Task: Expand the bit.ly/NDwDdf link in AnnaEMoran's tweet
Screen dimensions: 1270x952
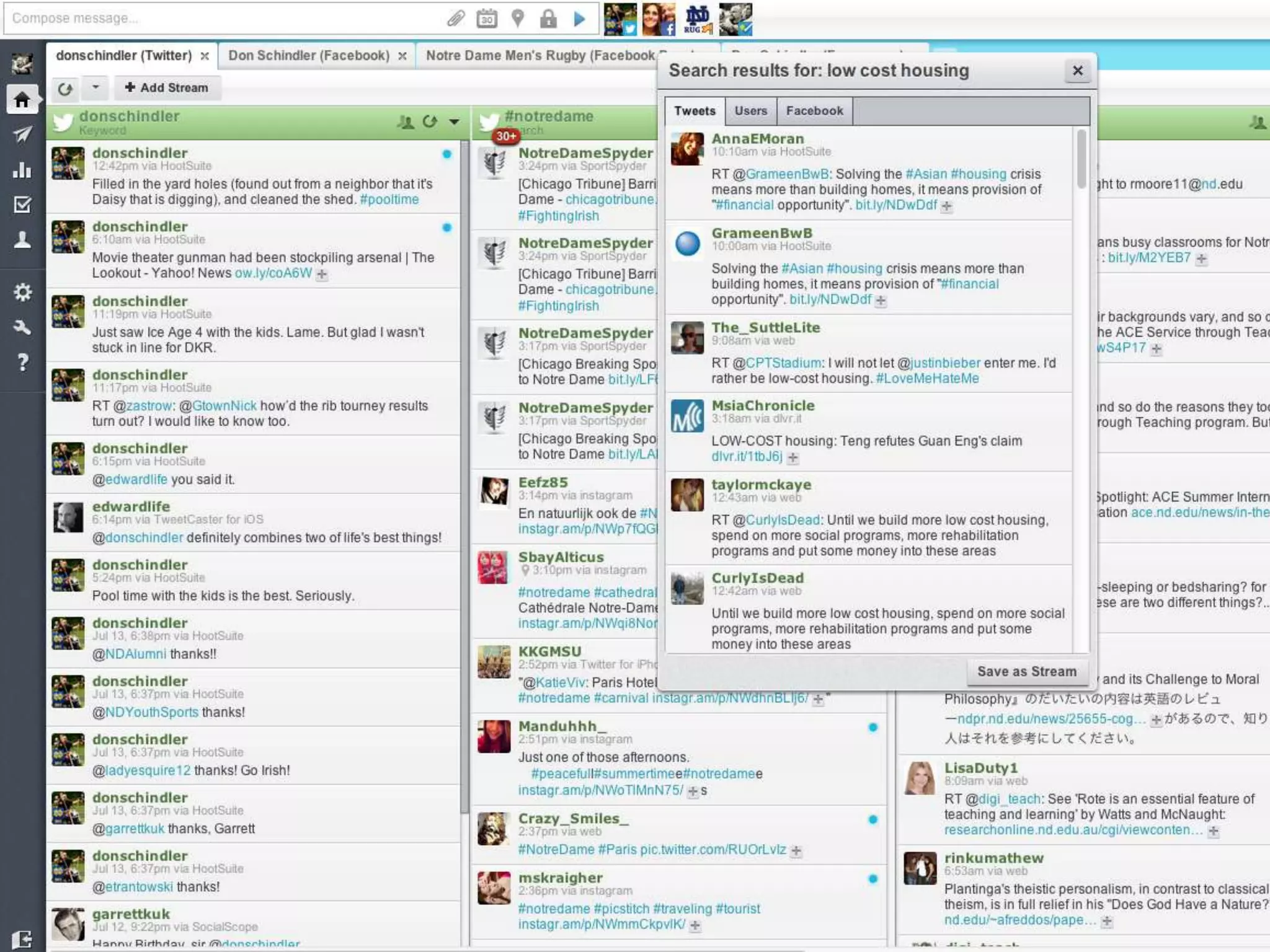Action: pyautogui.click(x=946, y=206)
